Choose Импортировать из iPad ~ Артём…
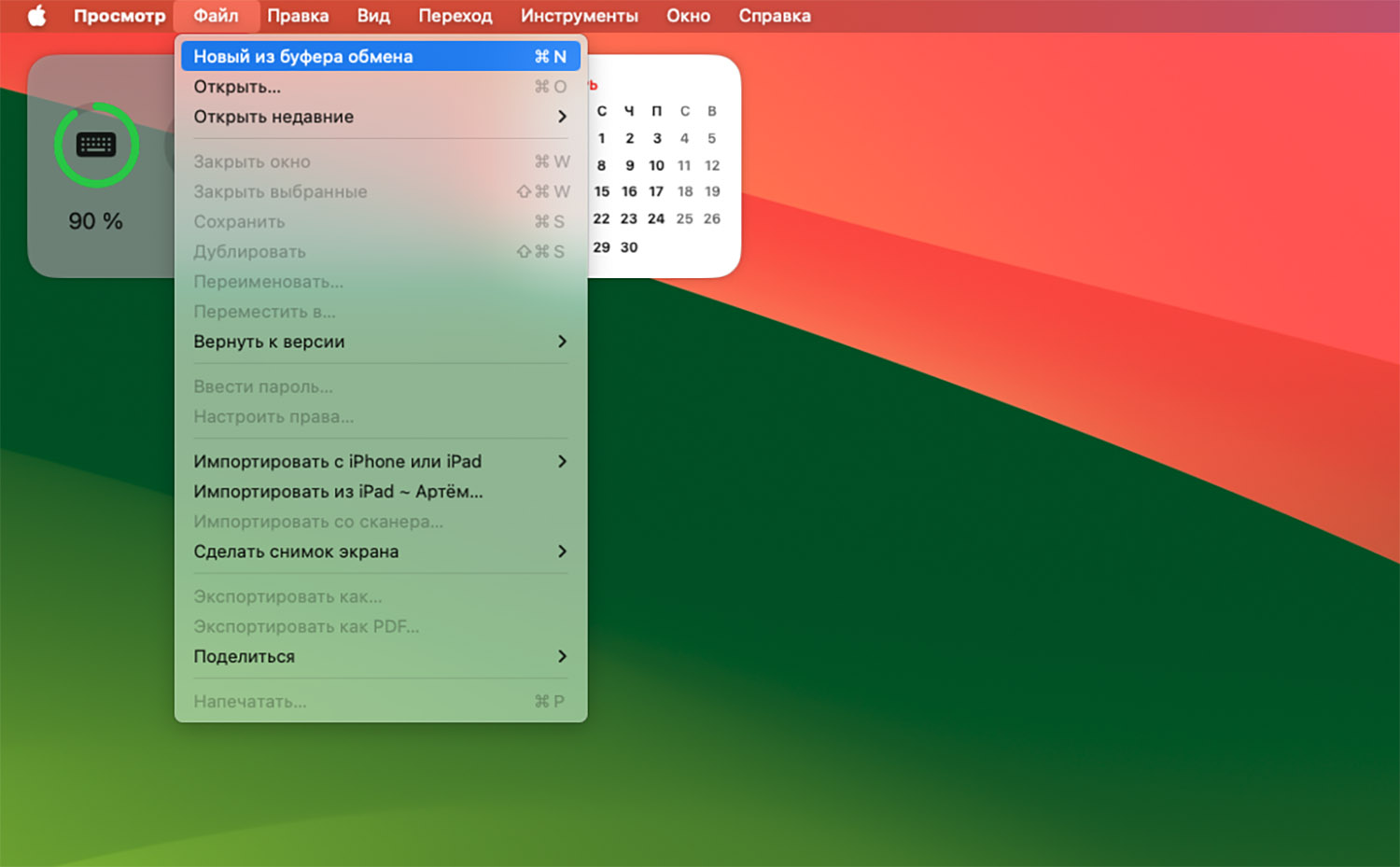This screenshot has height=867, width=1400. [381, 491]
